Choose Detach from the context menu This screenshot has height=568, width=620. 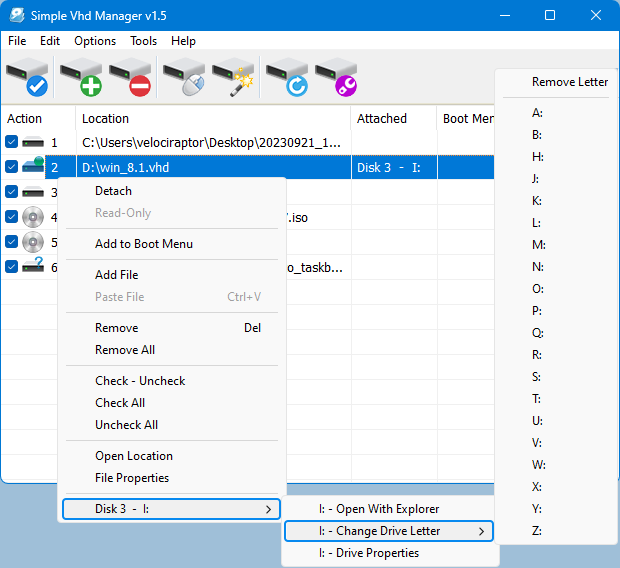coord(113,191)
